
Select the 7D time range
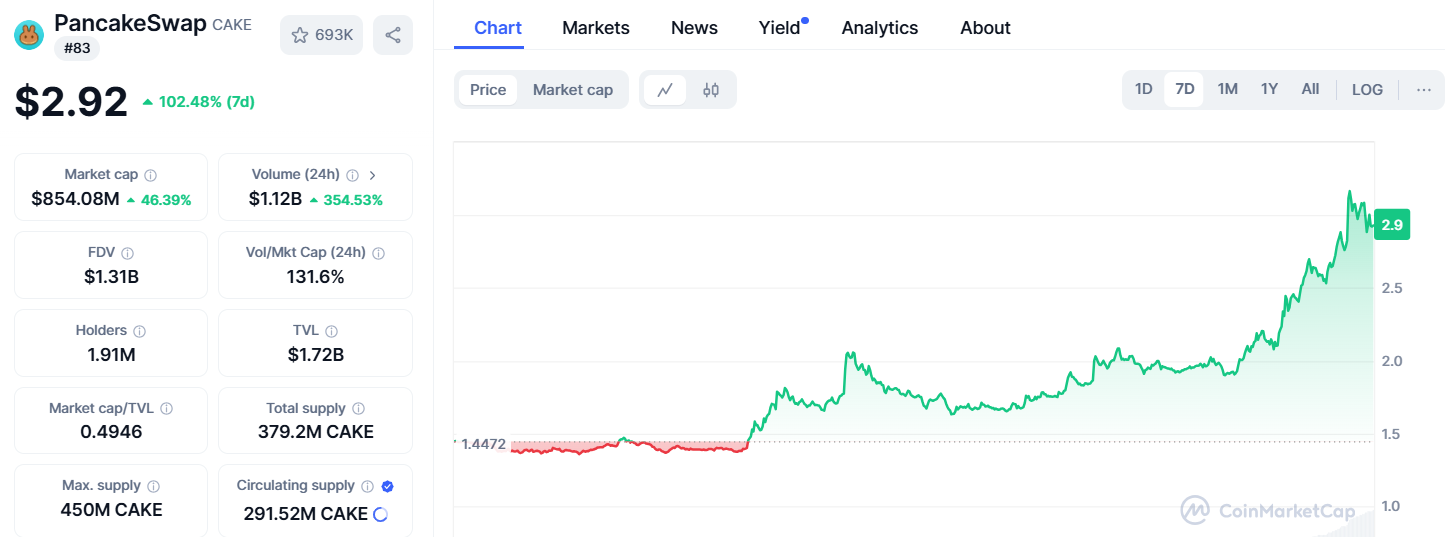click(x=1184, y=89)
